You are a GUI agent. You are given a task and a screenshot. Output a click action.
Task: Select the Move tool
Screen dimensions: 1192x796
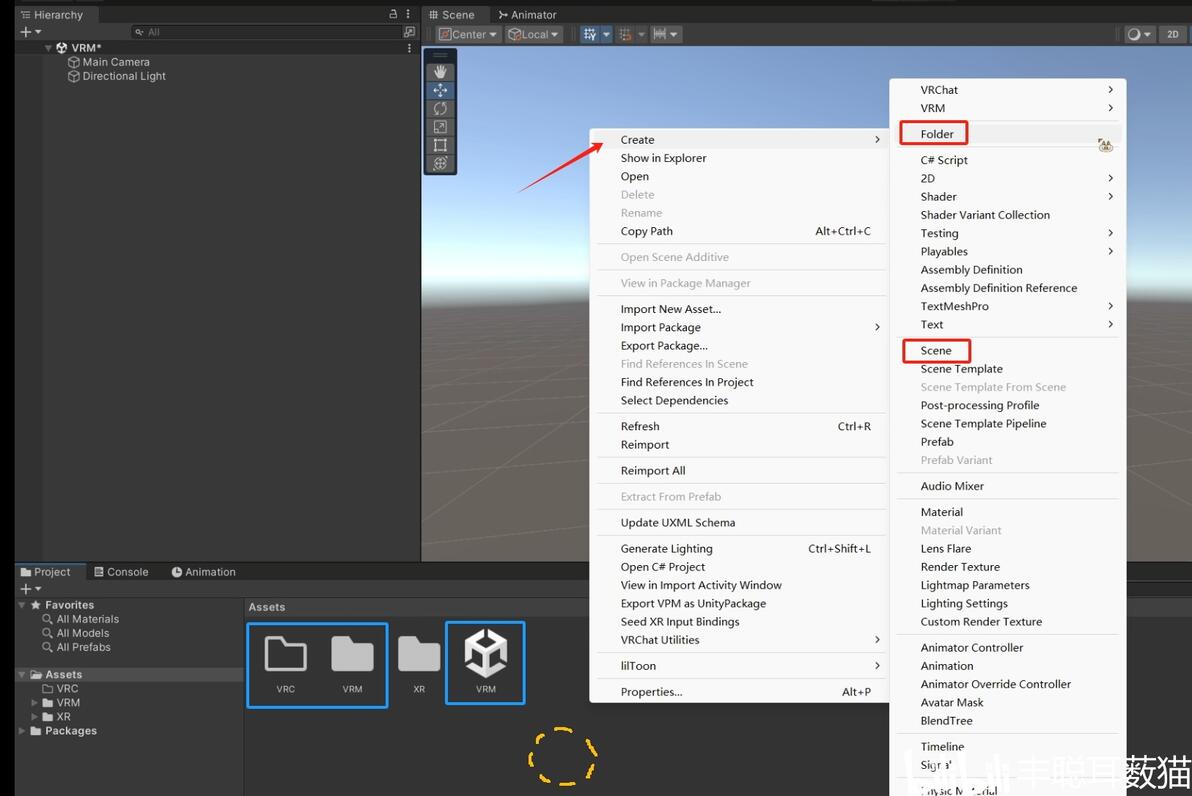[440, 90]
